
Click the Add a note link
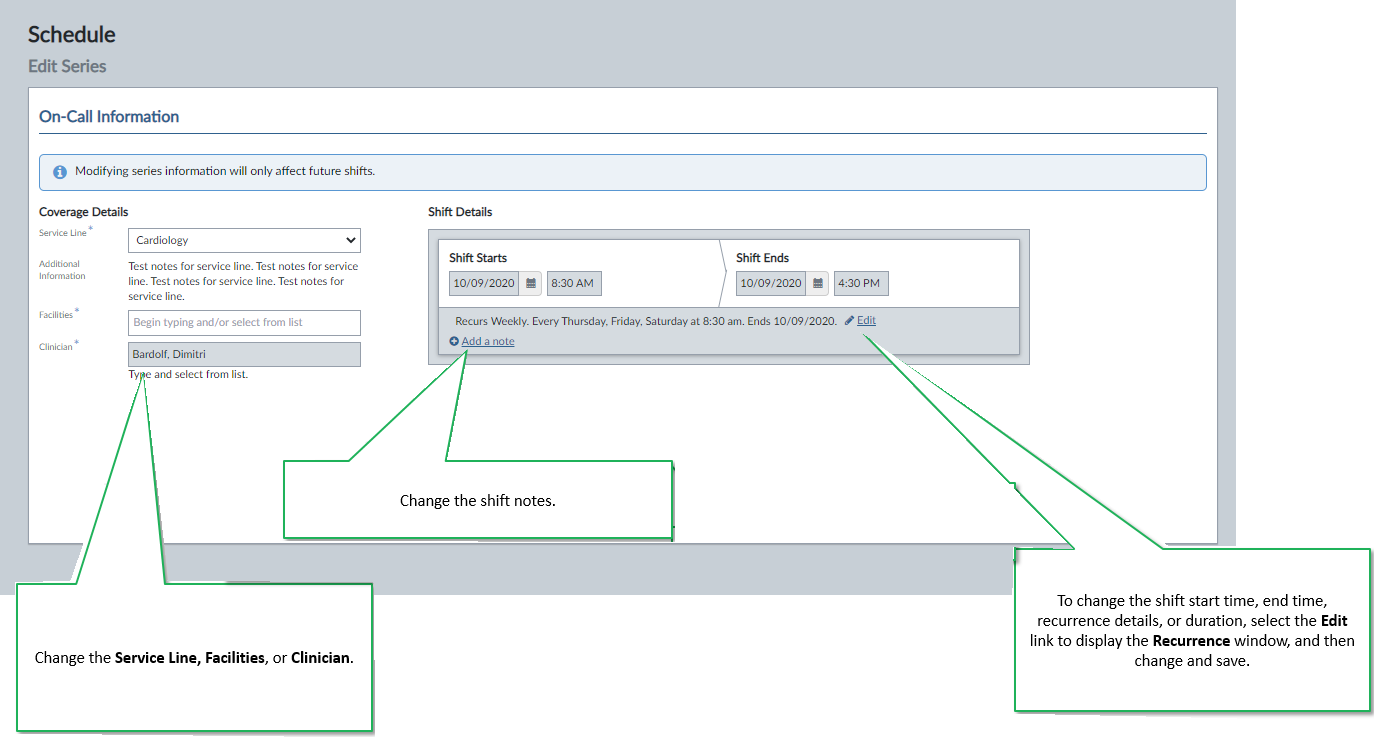[x=488, y=341]
